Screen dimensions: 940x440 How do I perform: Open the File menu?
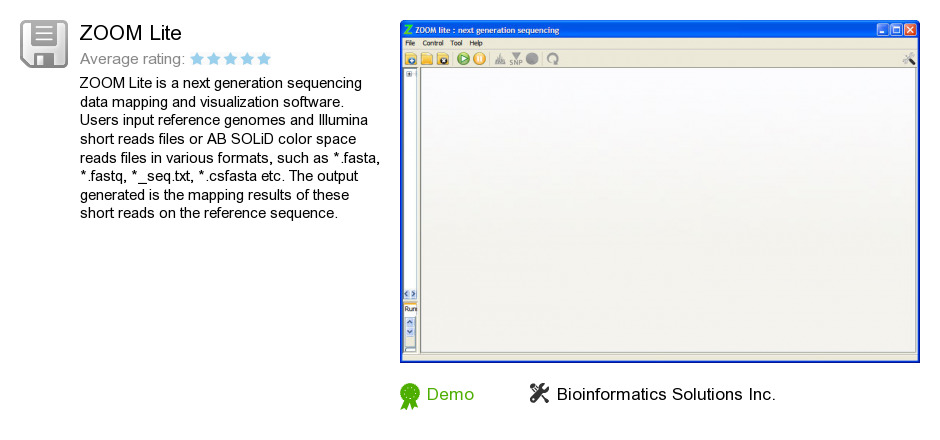click(410, 43)
